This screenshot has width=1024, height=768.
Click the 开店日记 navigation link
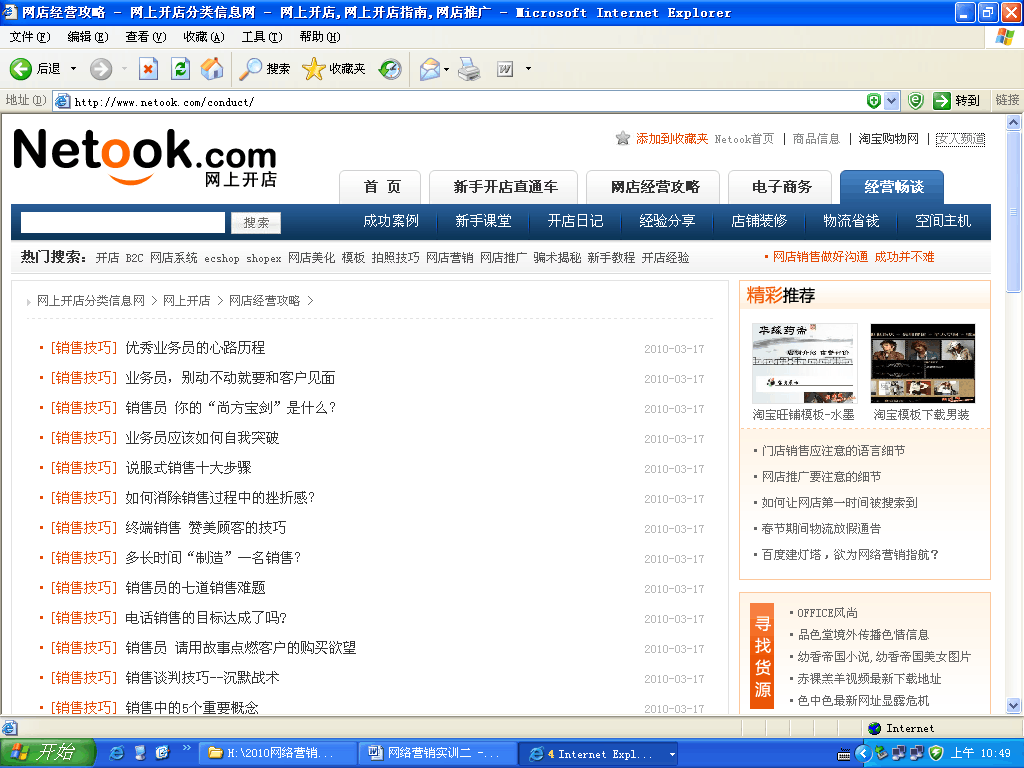click(x=575, y=221)
